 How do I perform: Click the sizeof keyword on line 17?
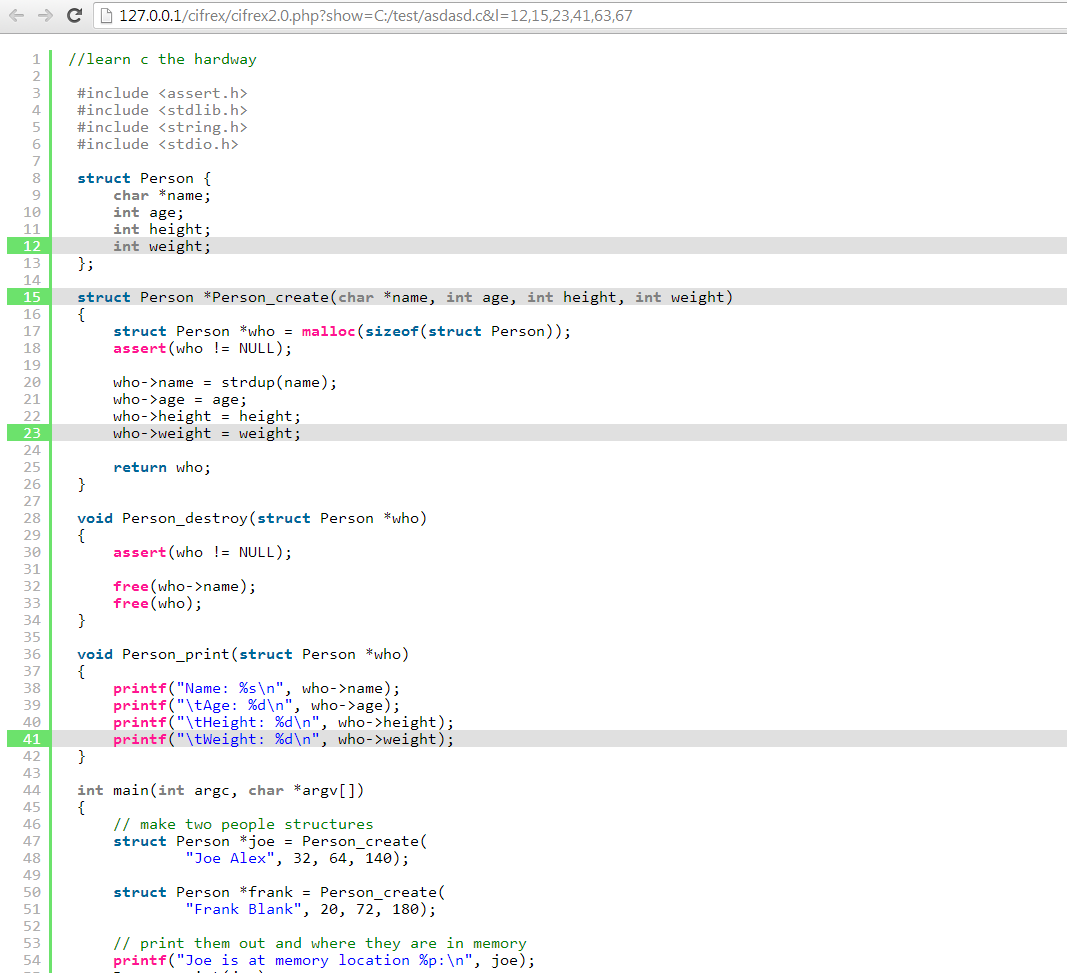pos(391,331)
